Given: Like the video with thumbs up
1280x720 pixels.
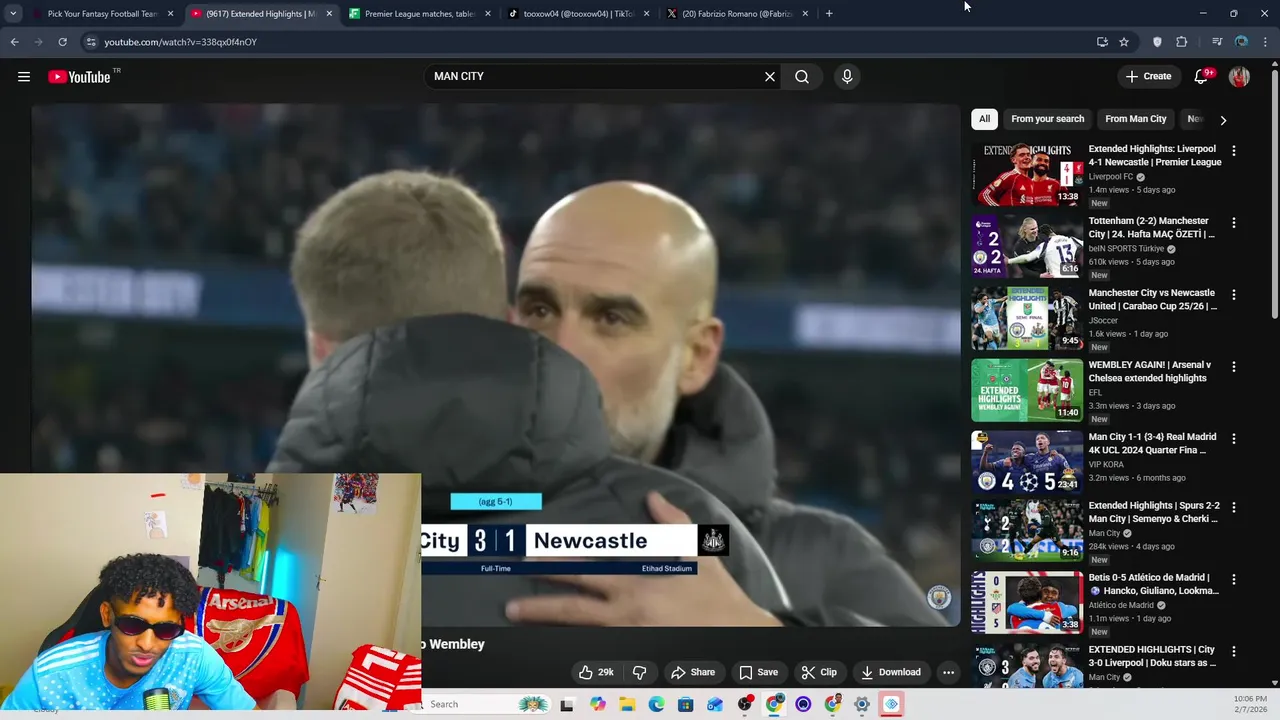Looking at the screenshot, I should click(x=597, y=672).
